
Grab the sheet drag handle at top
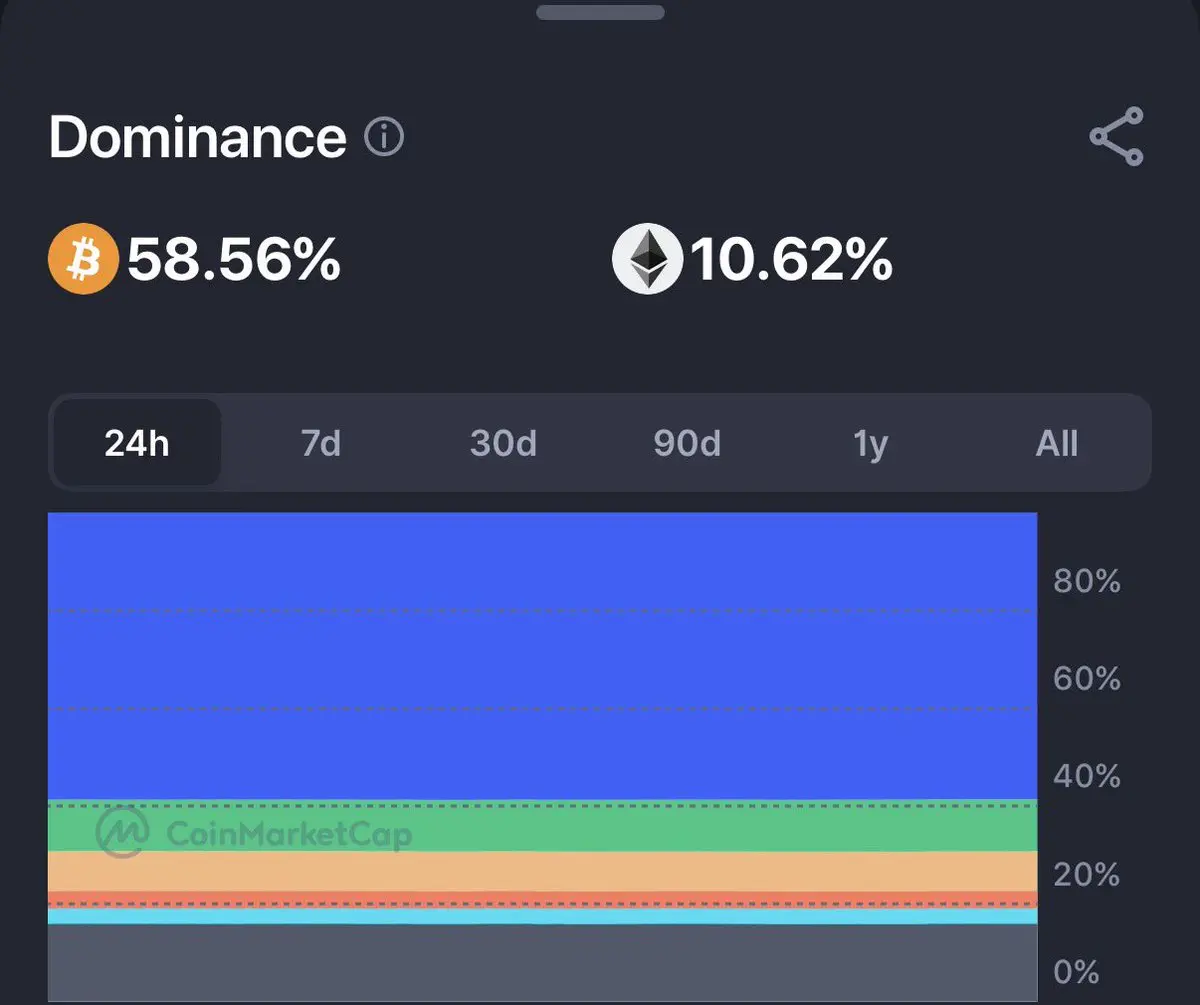[x=600, y=12]
